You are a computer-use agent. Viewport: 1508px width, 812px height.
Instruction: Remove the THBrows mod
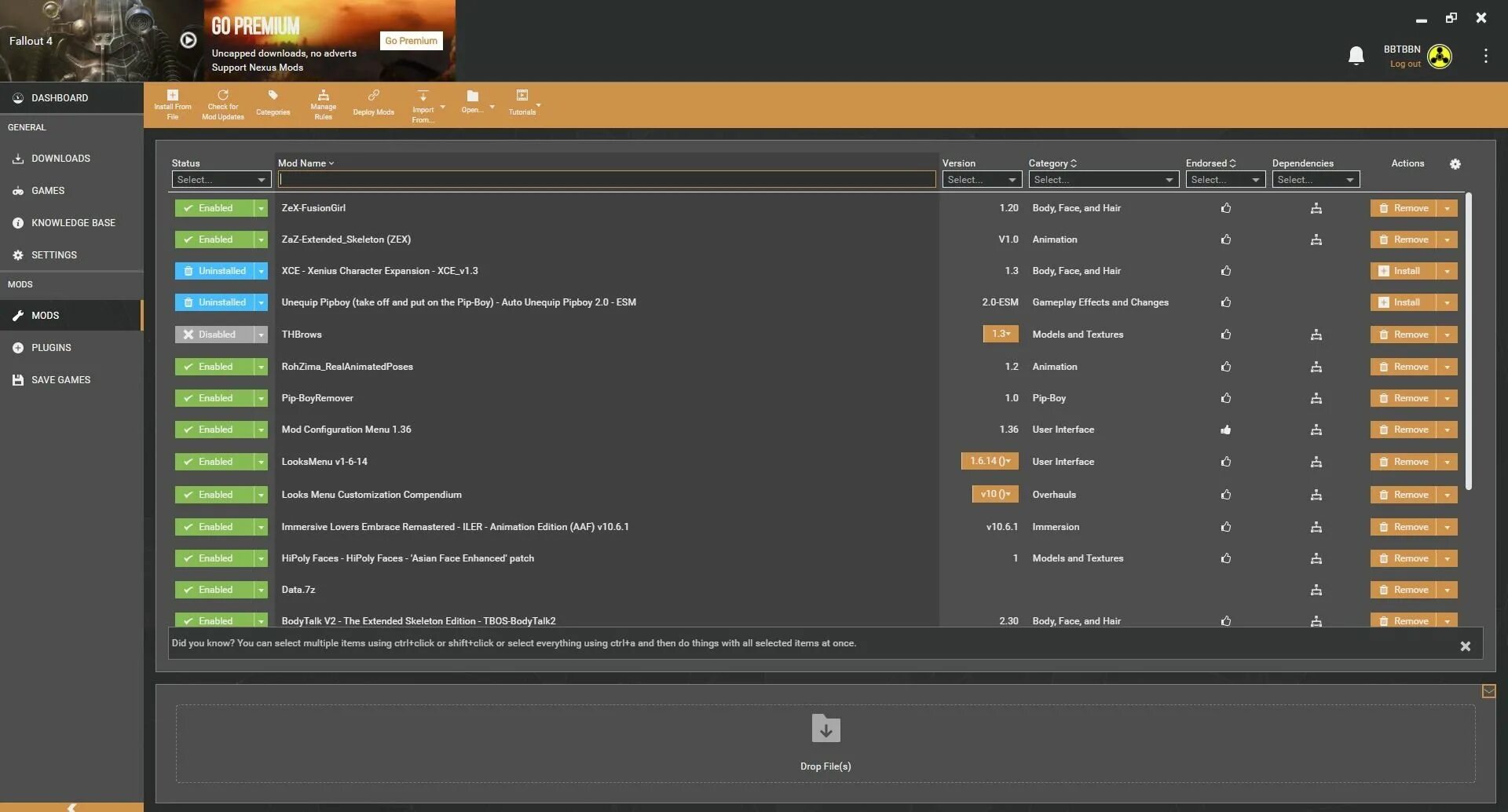[1404, 335]
